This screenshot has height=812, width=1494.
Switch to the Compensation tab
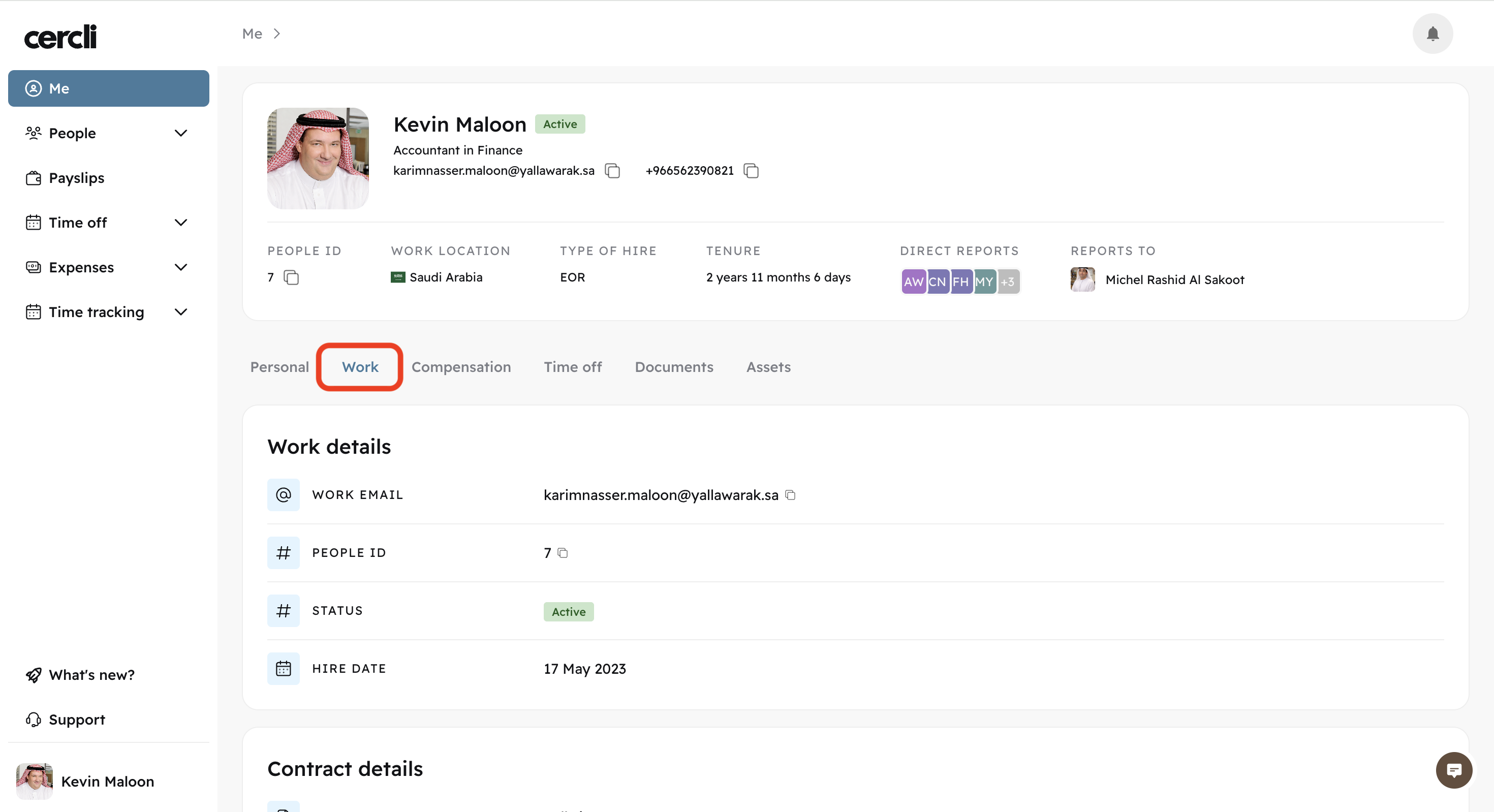[x=460, y=367]
